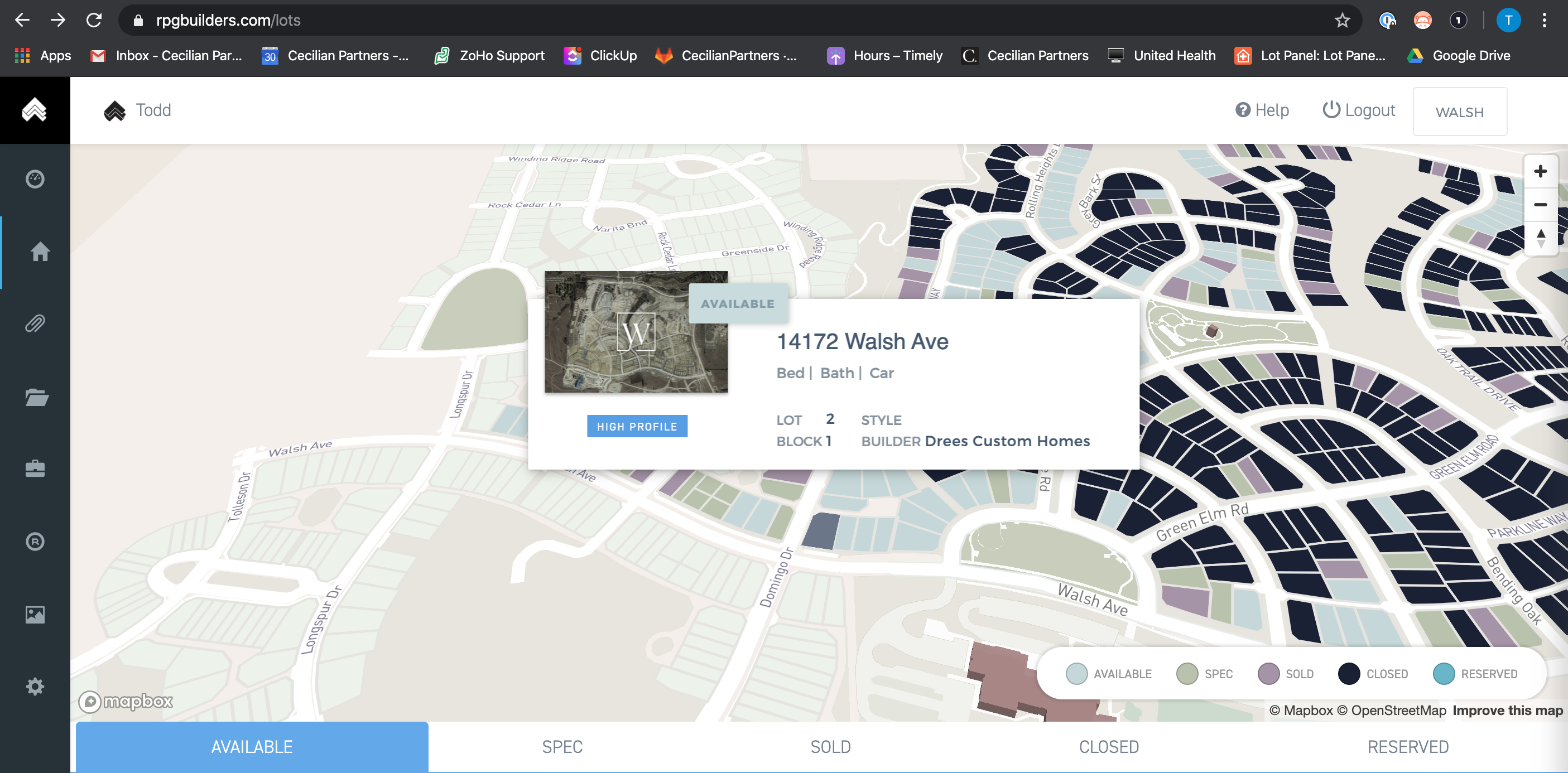This screenshot has height=773, width=1568.
Task: Zoom in the map with plus button
Action: click(1540, 172)
